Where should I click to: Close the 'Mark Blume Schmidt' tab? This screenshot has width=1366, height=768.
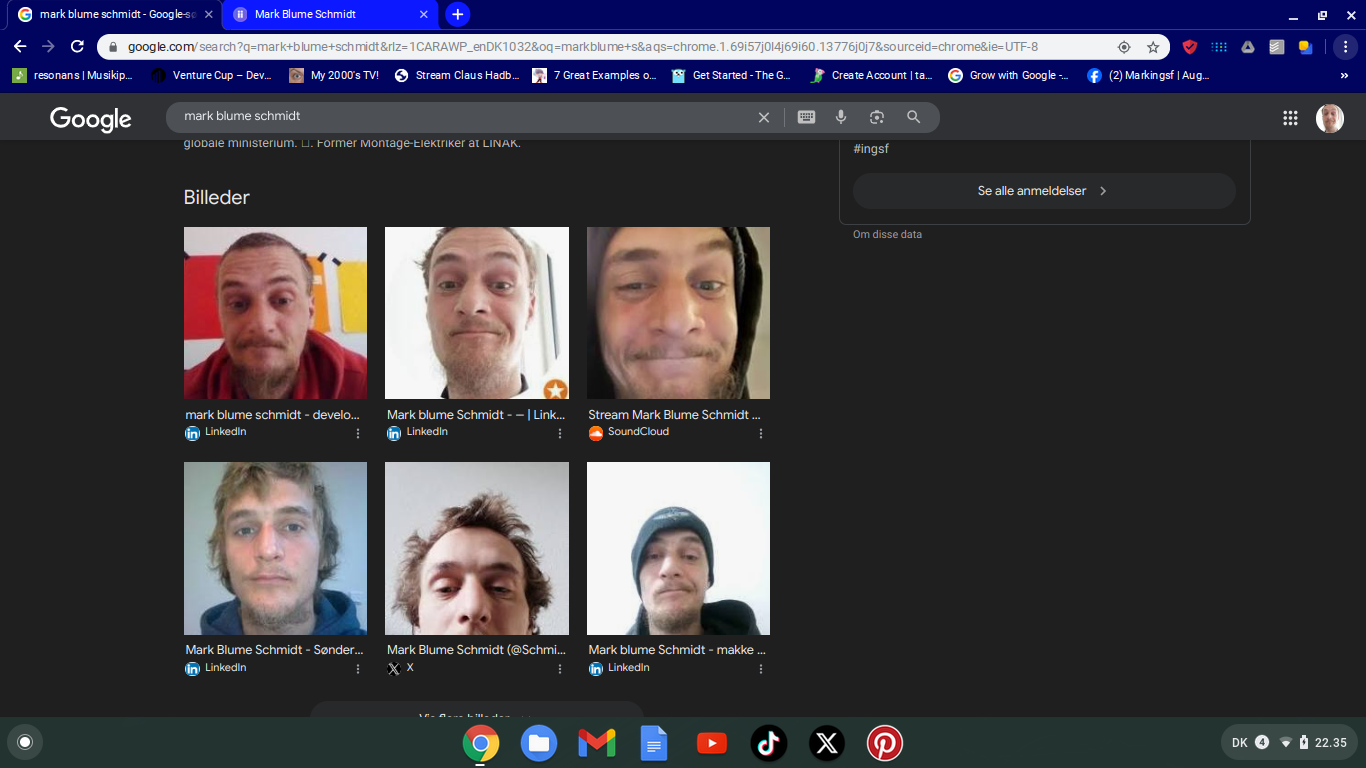(424, 15)
